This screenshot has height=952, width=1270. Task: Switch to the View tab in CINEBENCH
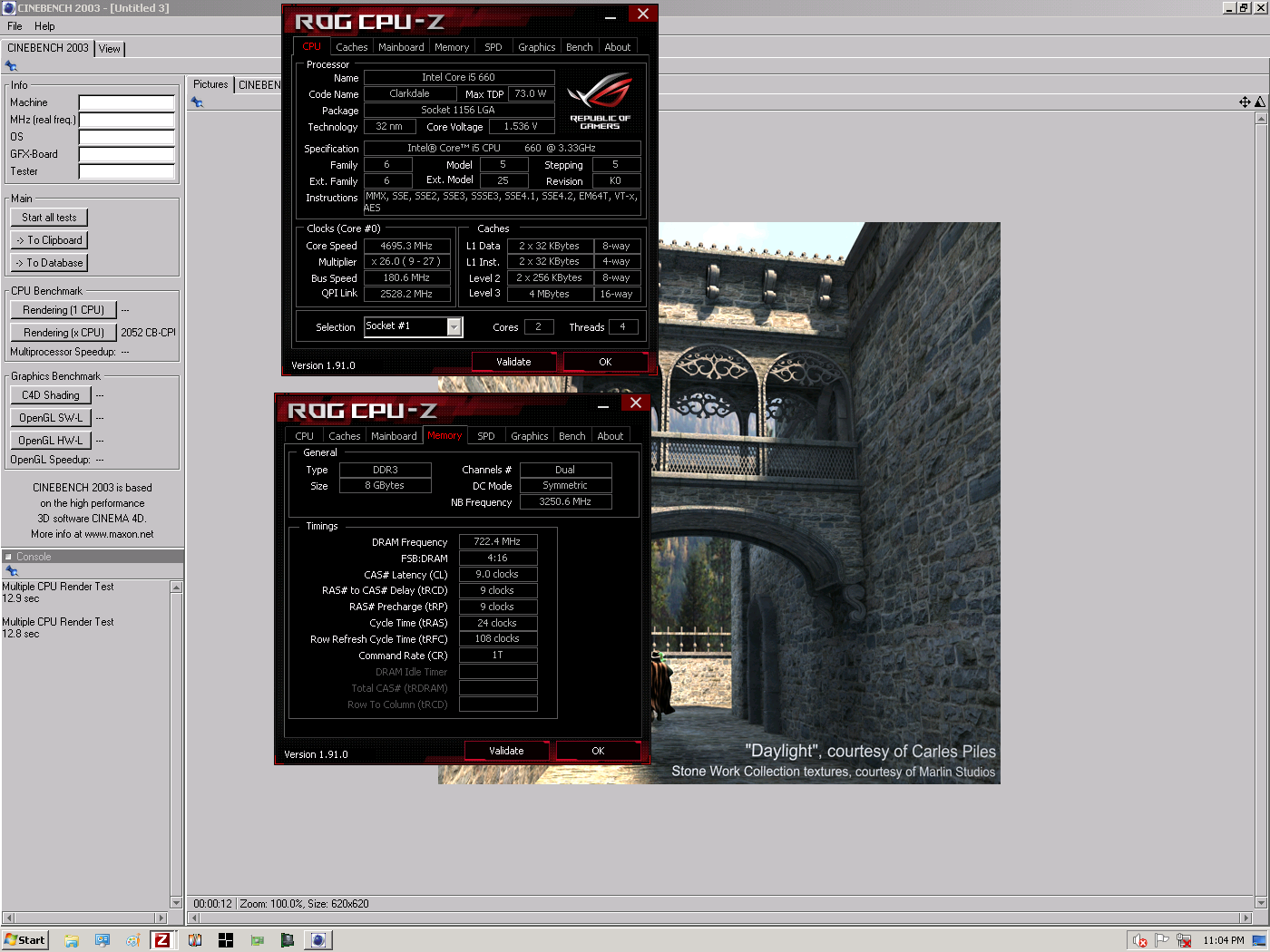(x=110, y=49)
